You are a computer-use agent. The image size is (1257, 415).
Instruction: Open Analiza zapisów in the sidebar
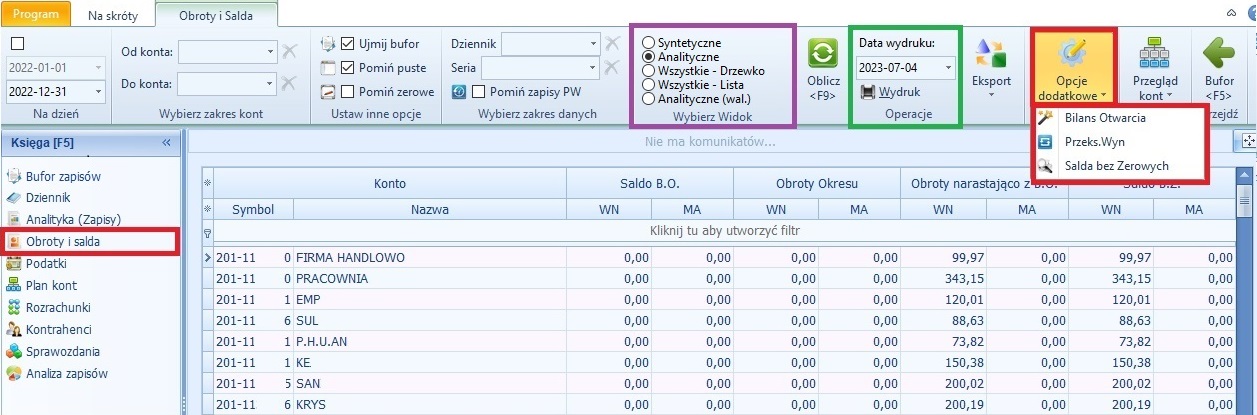[x=65, y=374]
